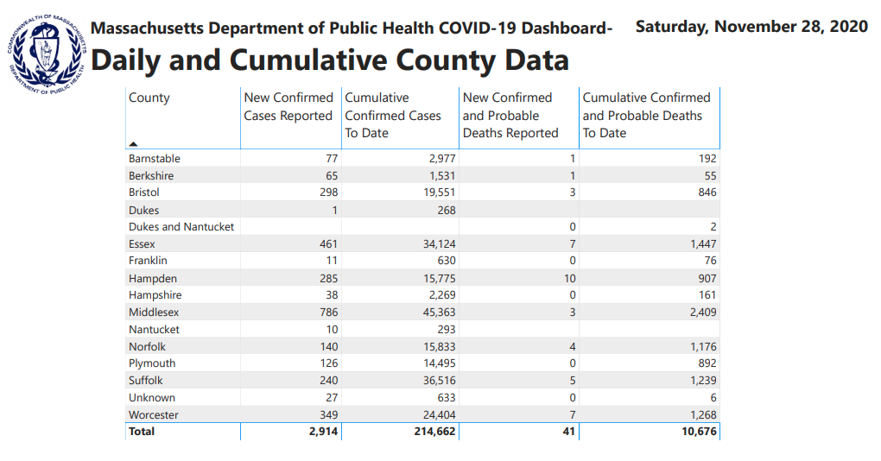
Task: Select the Worcester county row label
Action: 153,415
